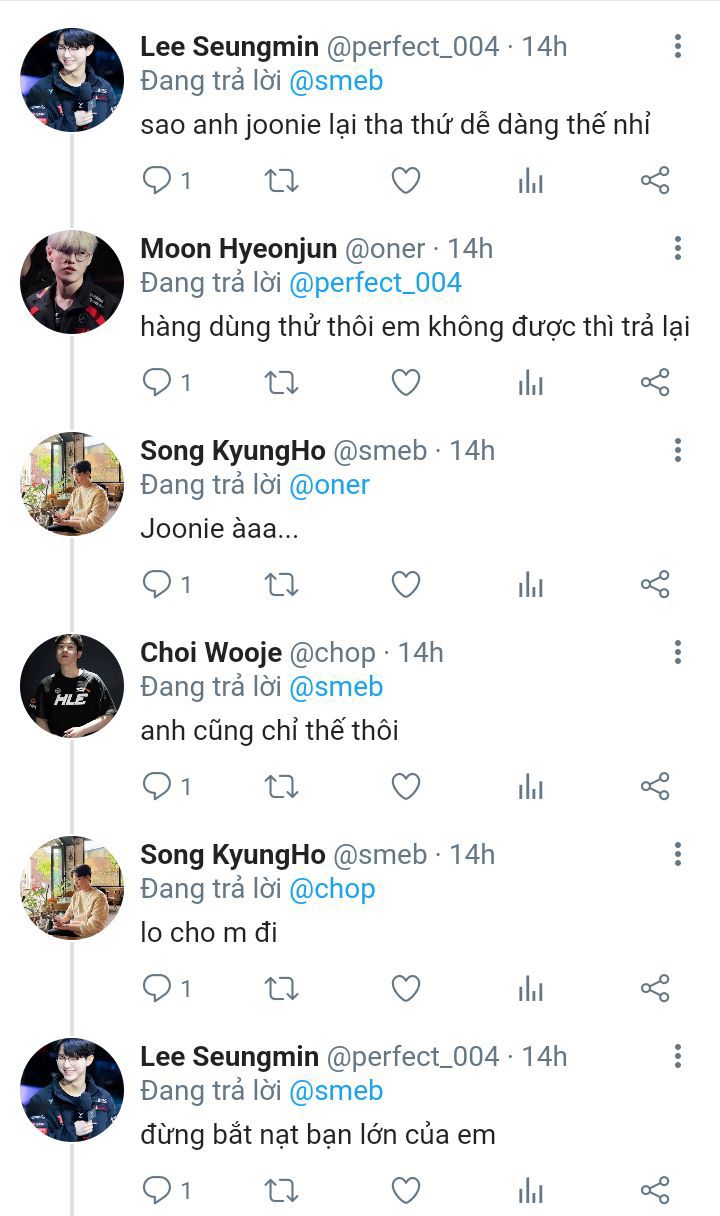The image size is (720, 1216).
Task: Like Song KyungHo's 'Joonie àaa...' tweet
Action: coord(405,585)
